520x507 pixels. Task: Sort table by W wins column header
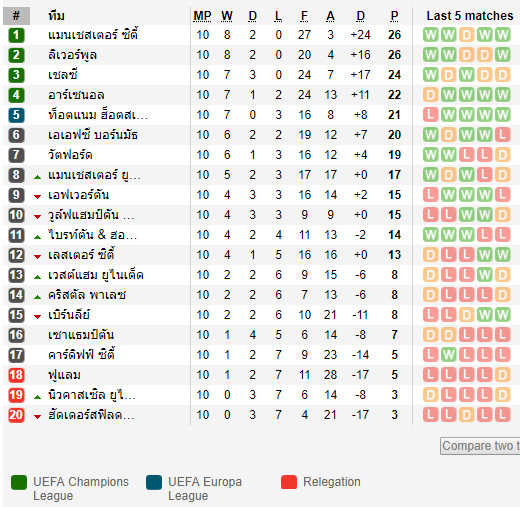(227, 16)
